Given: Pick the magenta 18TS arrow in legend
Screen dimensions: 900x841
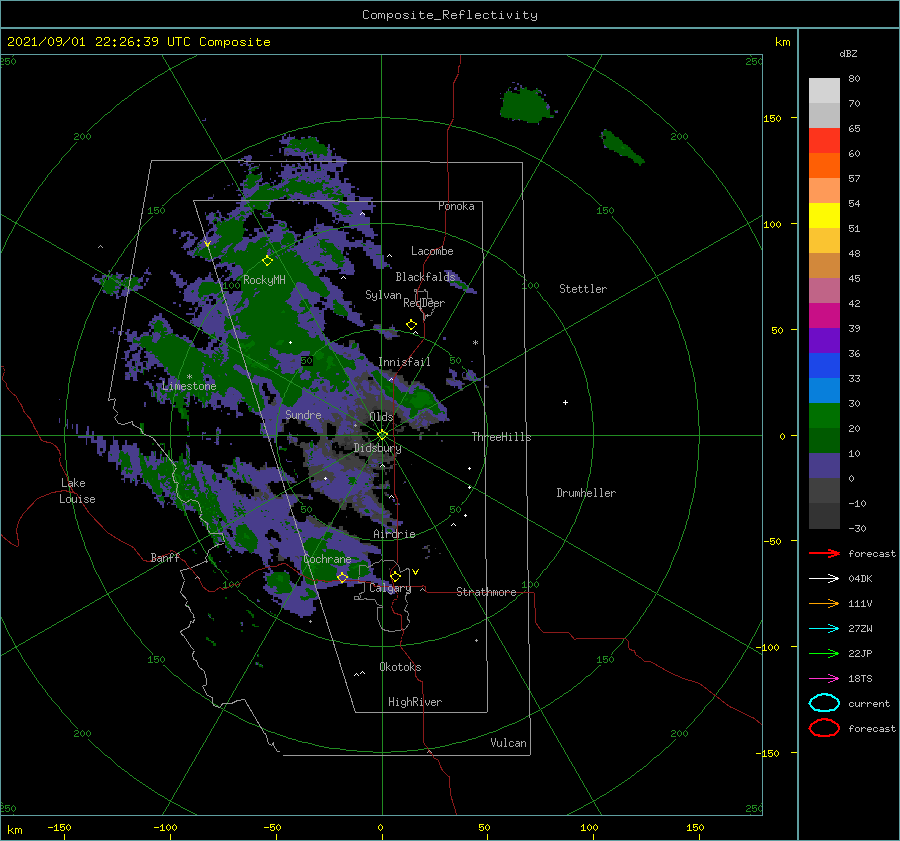Looking at the screenshot, I should (x=824, y=679).
